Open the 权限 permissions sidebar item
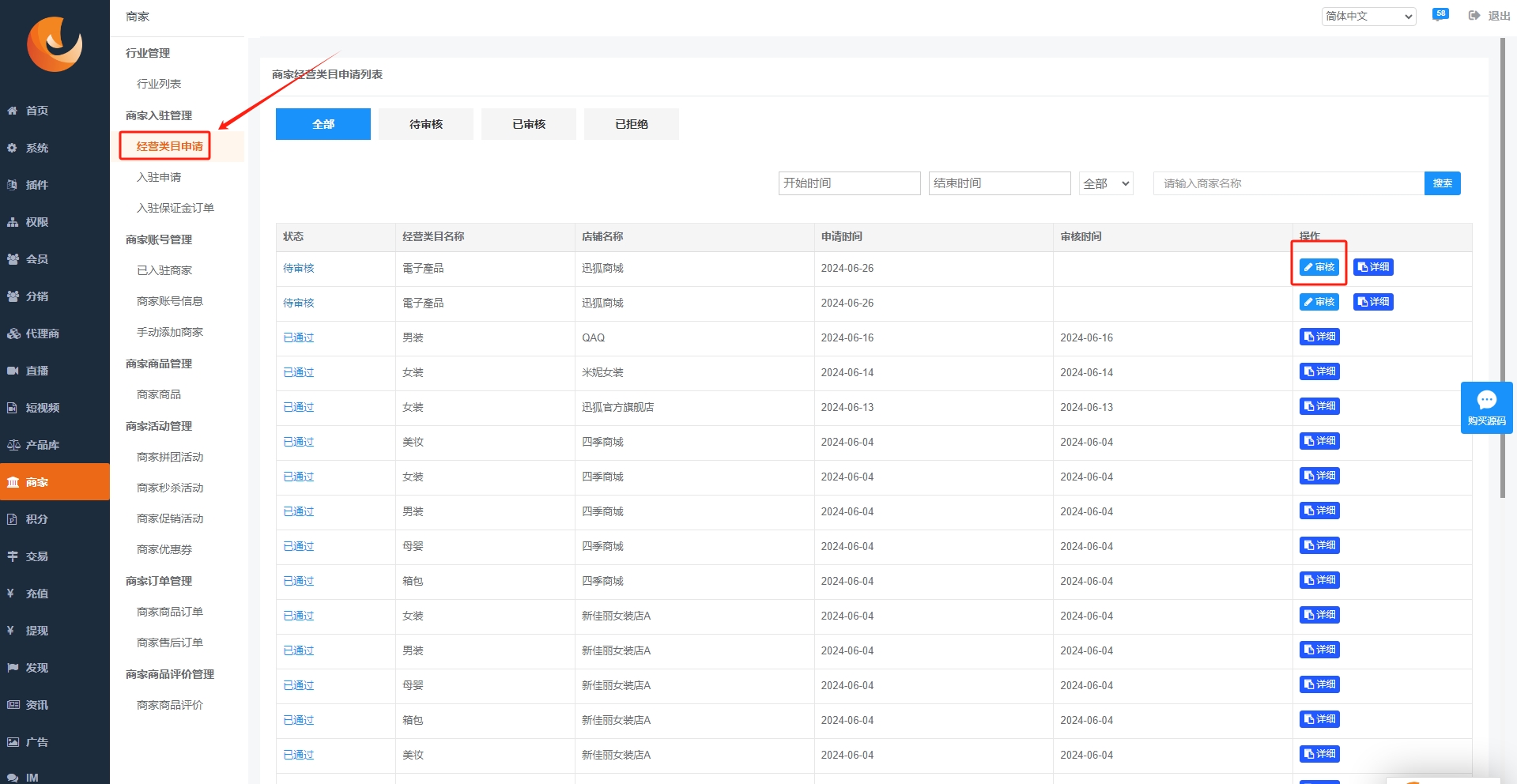The width and height of the screenshot is (1517, 784). coord(55,222)
